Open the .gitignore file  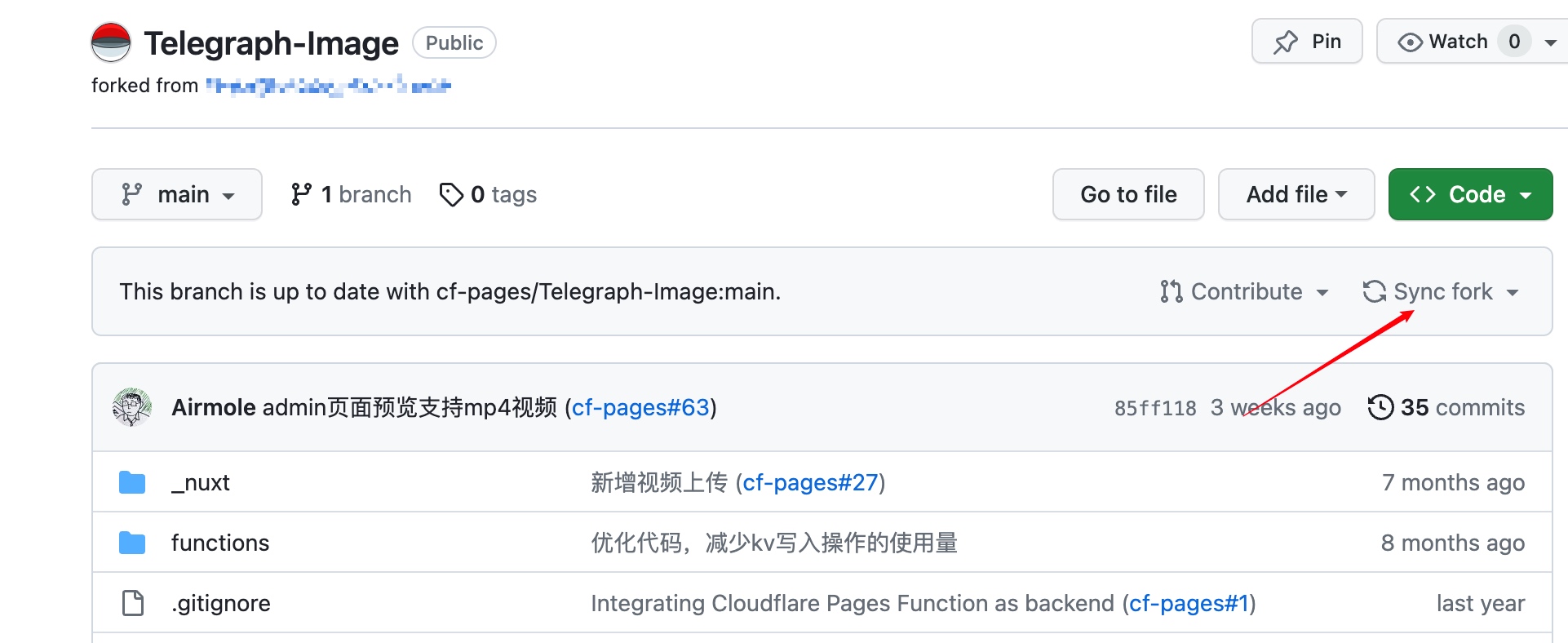click(221, 603)
